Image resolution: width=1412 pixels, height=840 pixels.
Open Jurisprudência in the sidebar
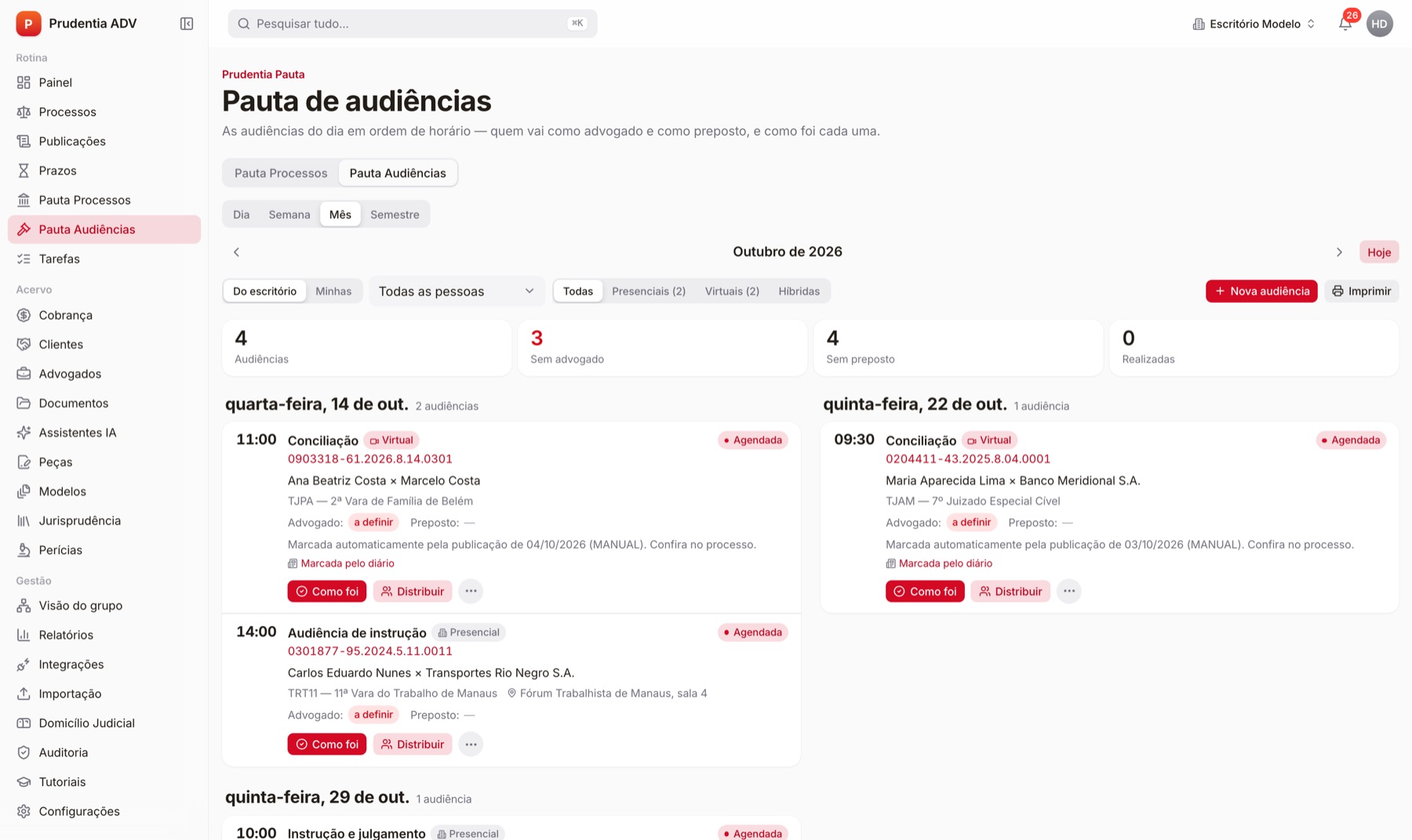click(104, 521)
